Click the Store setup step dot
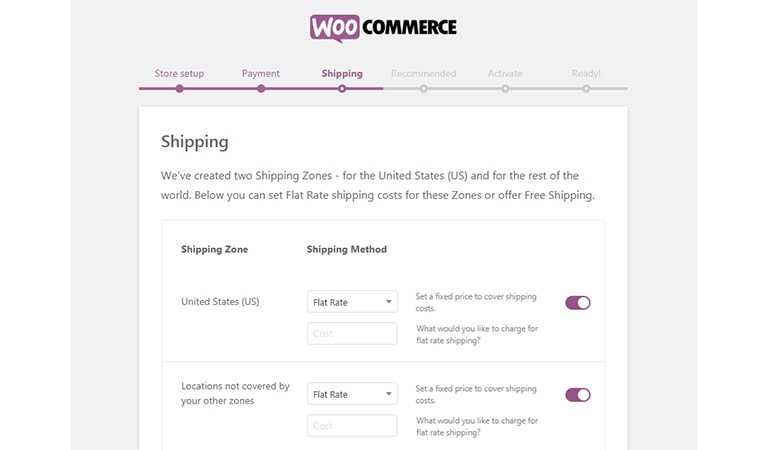The width and height of the screenshot is (768, 450). pos(180,89)
